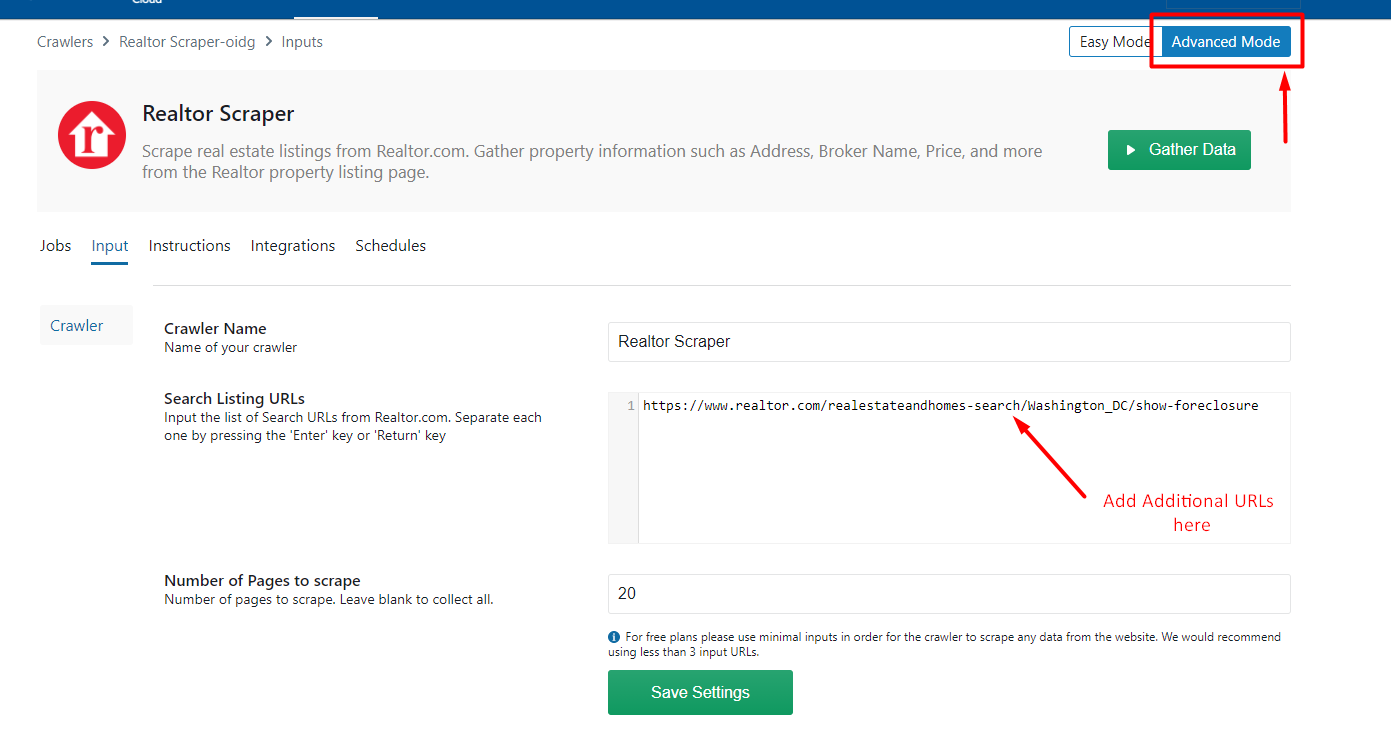Open the Integrations tab

(x=293, y=246)
